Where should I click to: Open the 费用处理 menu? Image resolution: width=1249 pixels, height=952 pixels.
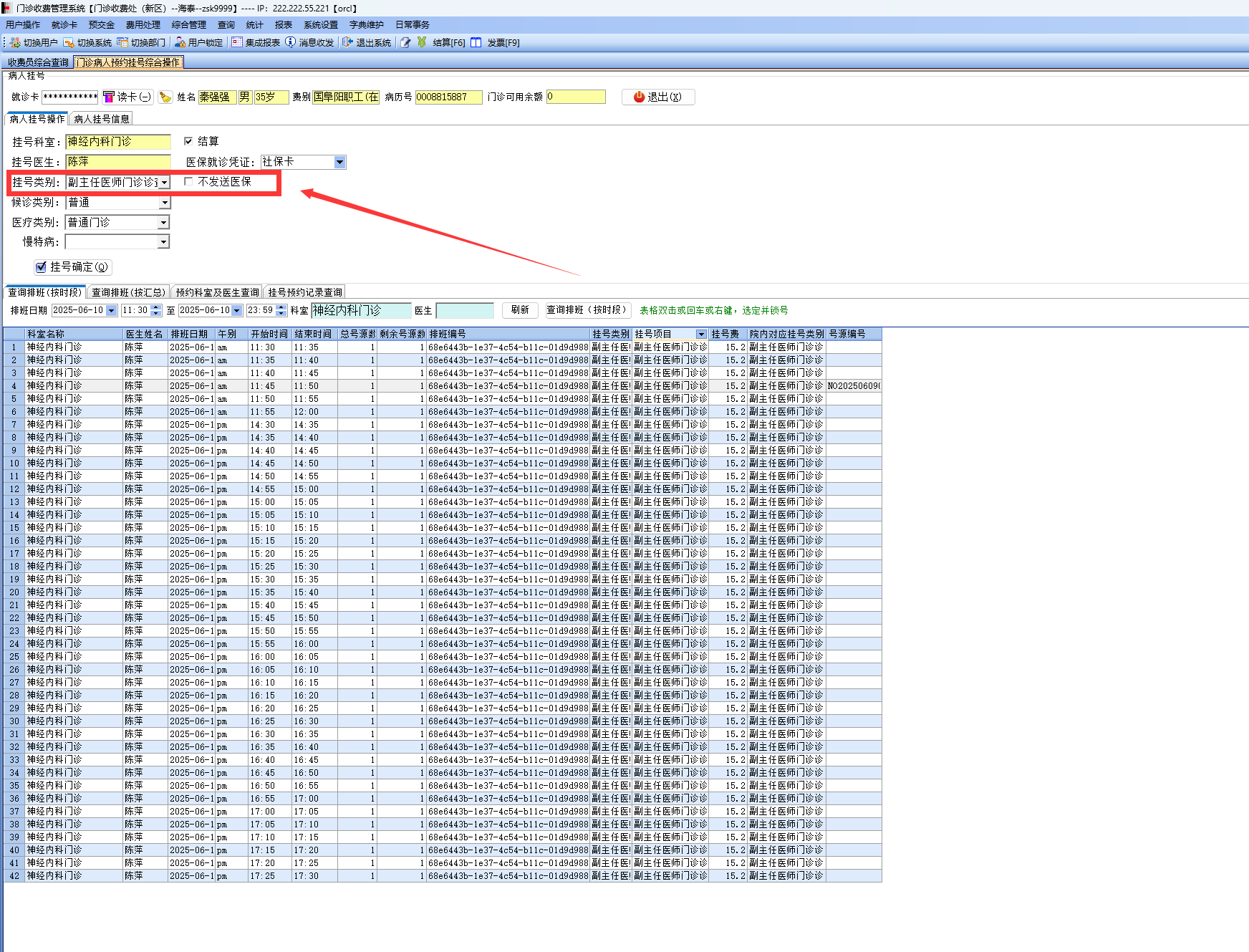tap(143, 25)
